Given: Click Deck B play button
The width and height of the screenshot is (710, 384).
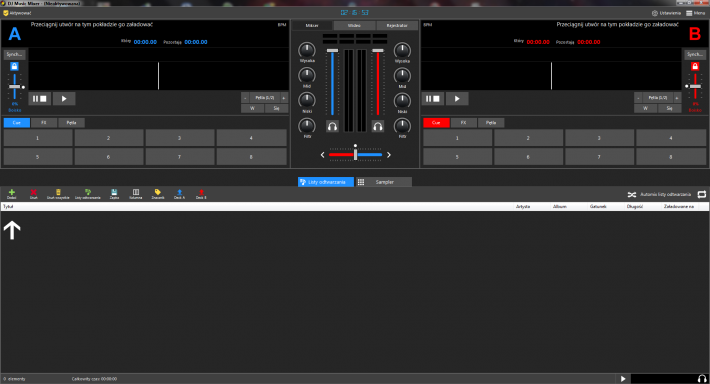Looking at the screenshot, I should (457, 99).
